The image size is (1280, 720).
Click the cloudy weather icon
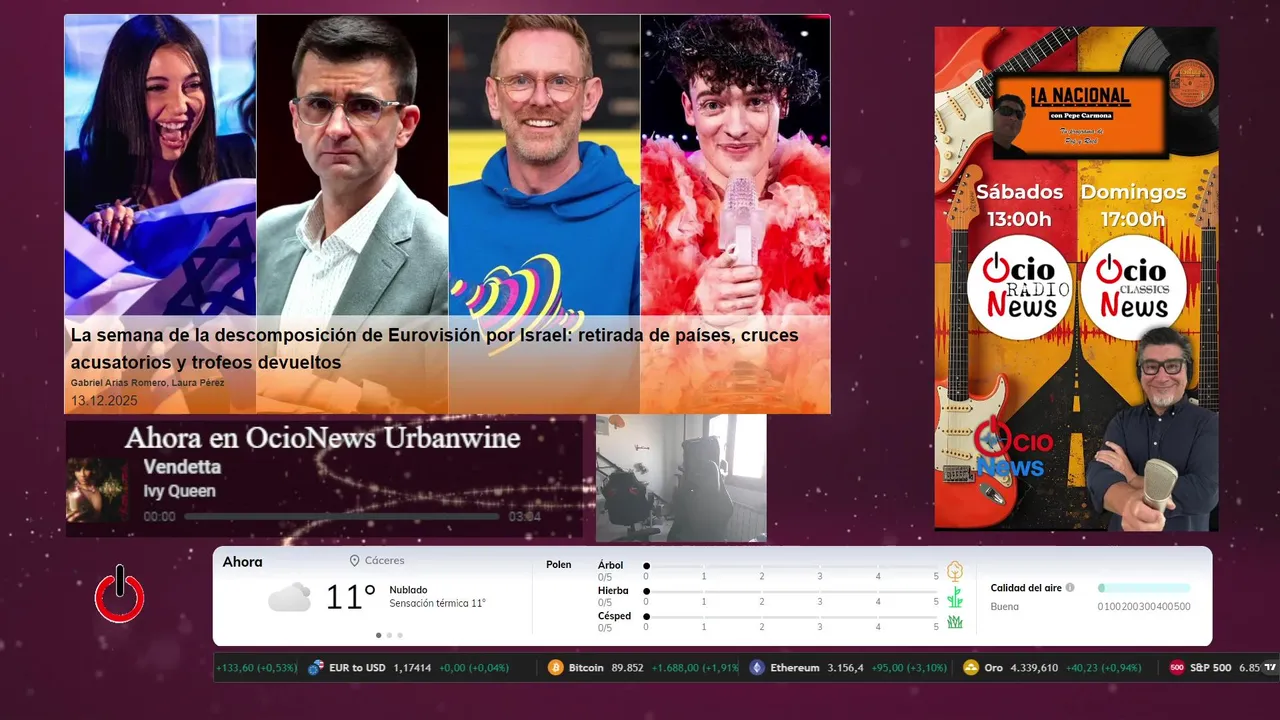tap(289, 597)
